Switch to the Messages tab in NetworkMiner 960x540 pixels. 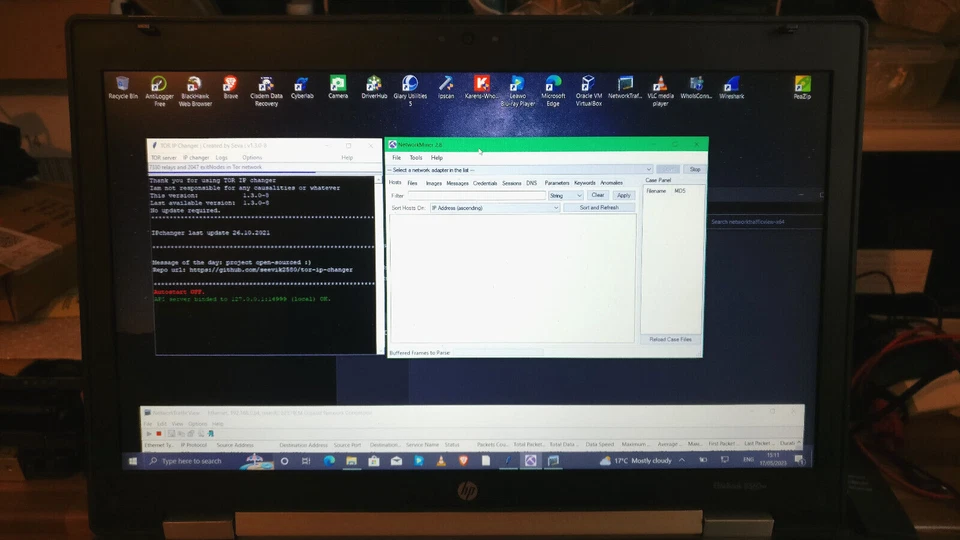457,183
